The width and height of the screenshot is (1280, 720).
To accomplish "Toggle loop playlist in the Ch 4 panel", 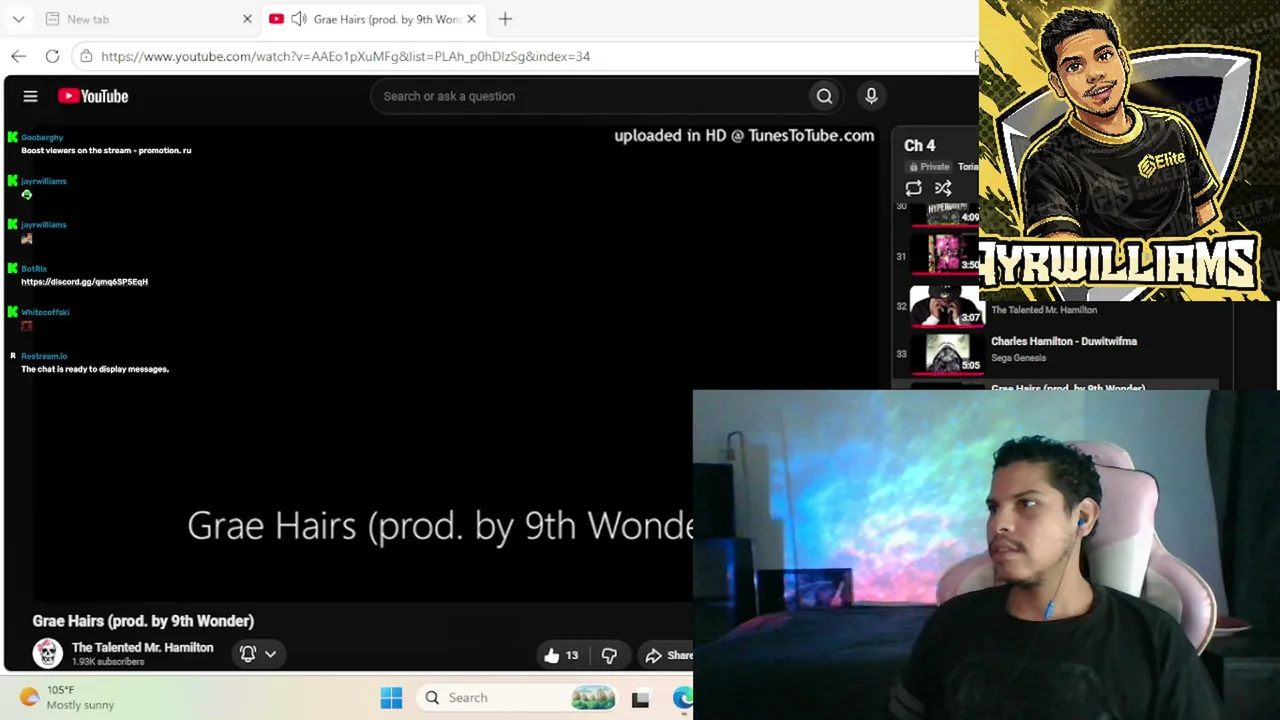I will point(913,188).
